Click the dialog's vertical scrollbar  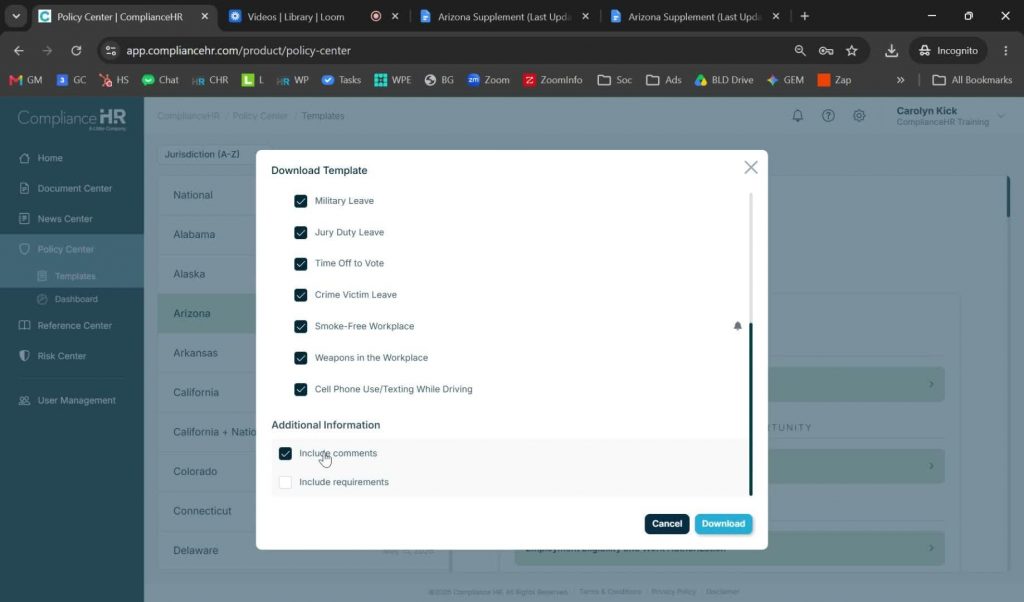coord(750,408)
